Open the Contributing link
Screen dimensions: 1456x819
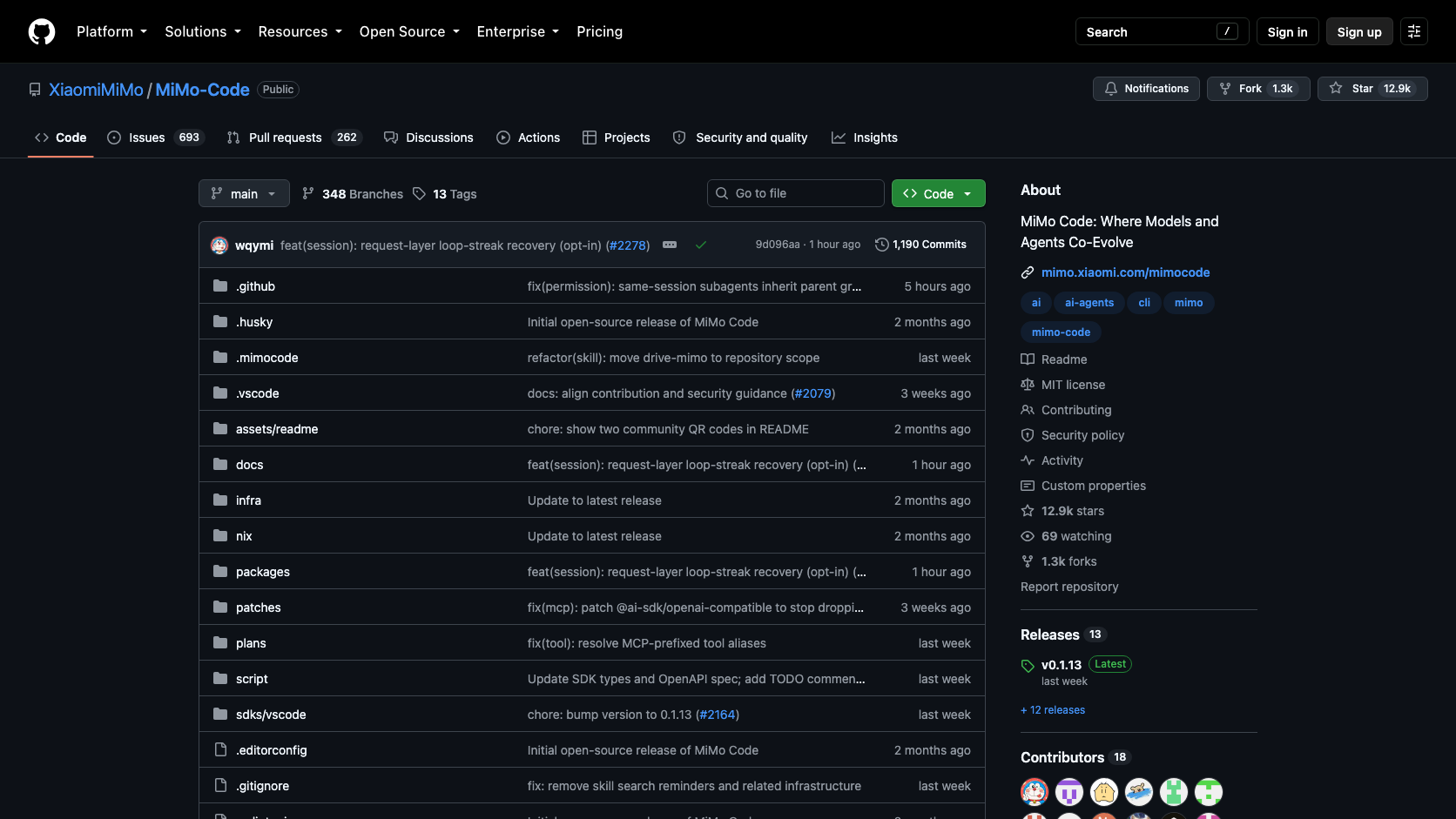[1076, 410]
